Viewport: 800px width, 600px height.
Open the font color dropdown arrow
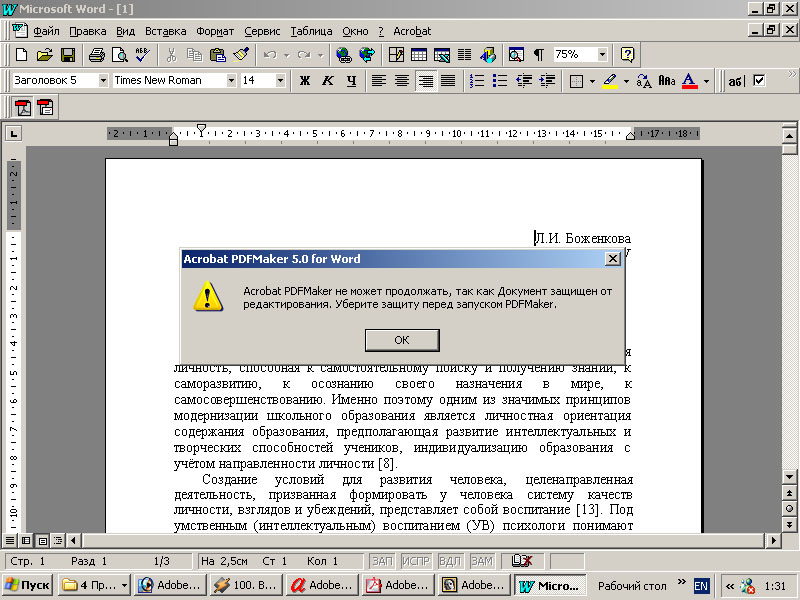706,81
